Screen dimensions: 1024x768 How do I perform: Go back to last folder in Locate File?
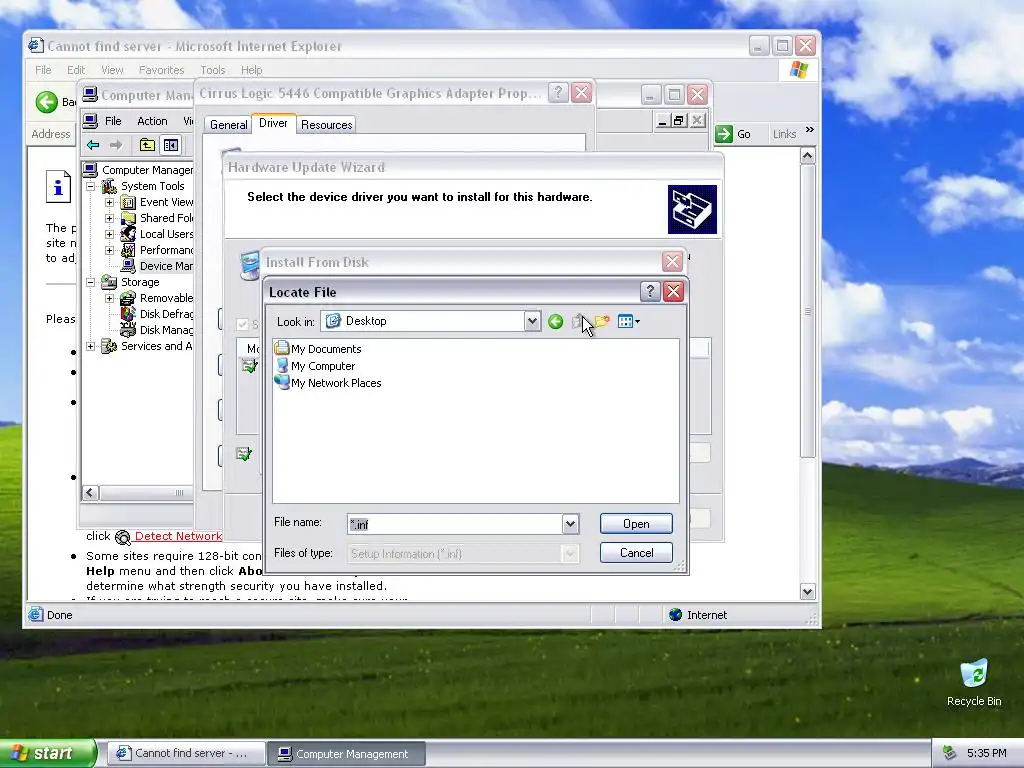pos(556,321)
